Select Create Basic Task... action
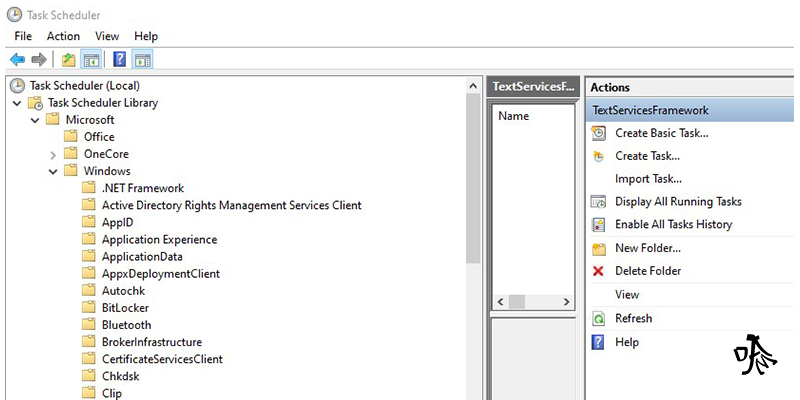The image size is (800, 400). click(x=662, y=134)
